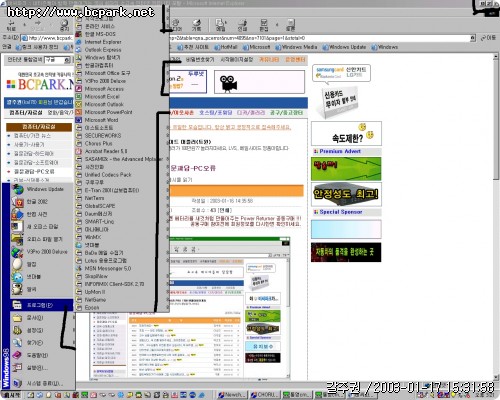Image resolution: width=500 pixels, height=400 pixels.
Task: Click IE Mail (메일) toolbar button
Action: [x=220, y=25]
